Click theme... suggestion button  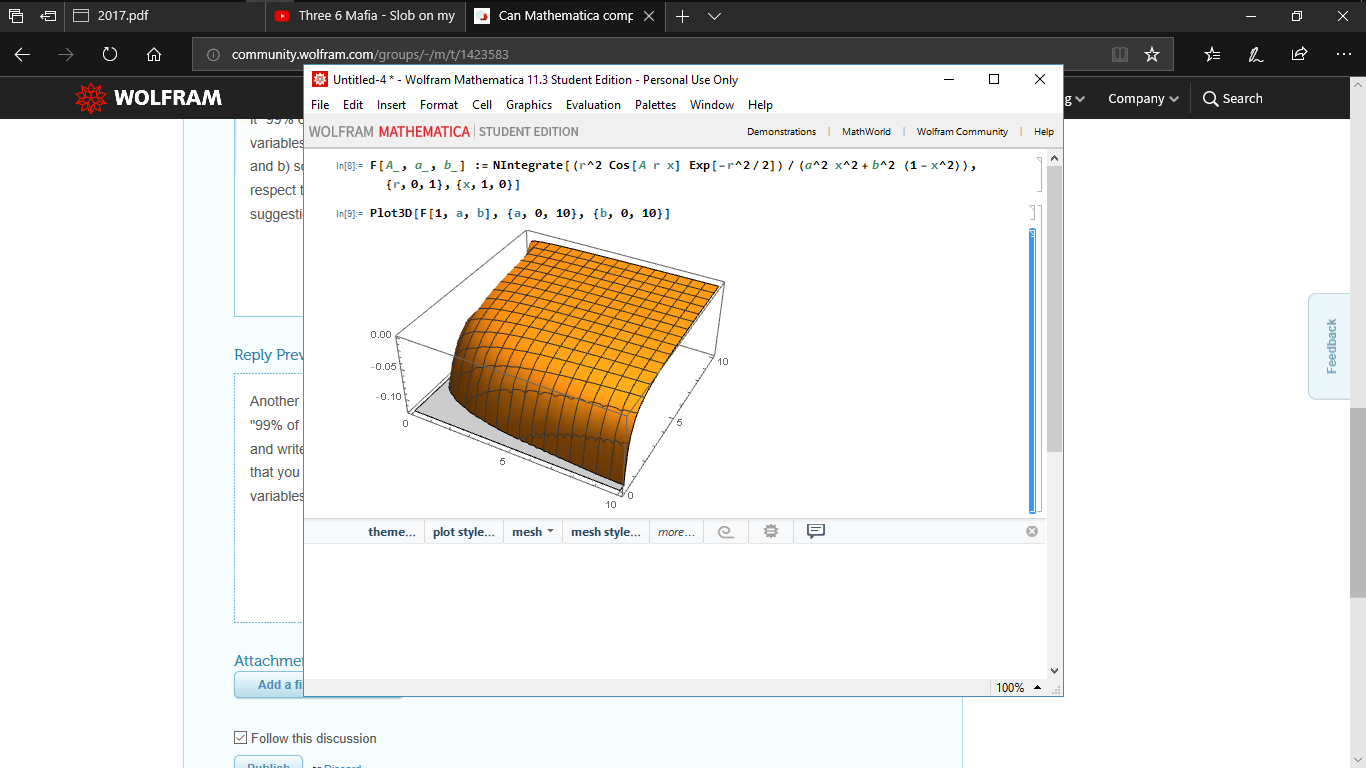[392, 532]
